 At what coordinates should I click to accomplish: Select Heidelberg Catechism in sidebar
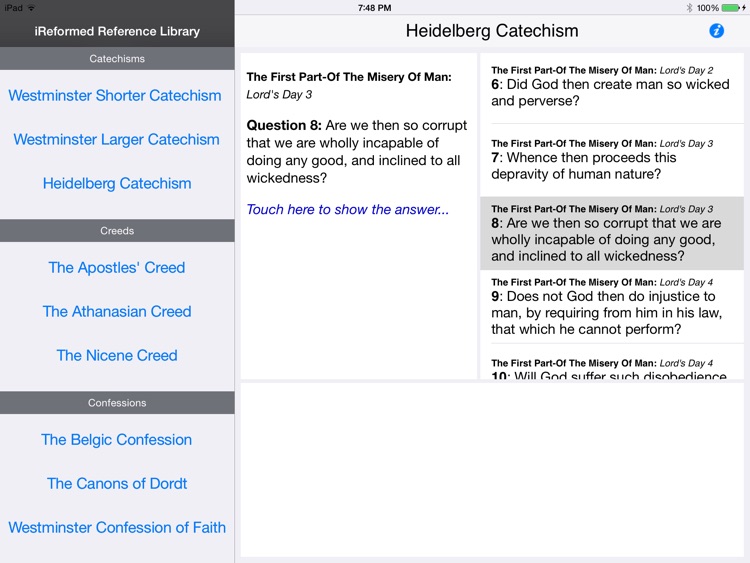[117, 183]
